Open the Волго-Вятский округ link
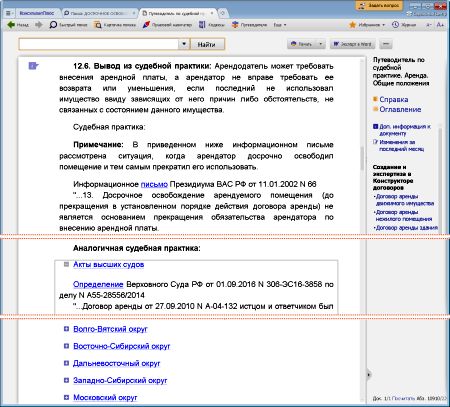This screenshot has width=450, height=407. click(x=110, y=329)
